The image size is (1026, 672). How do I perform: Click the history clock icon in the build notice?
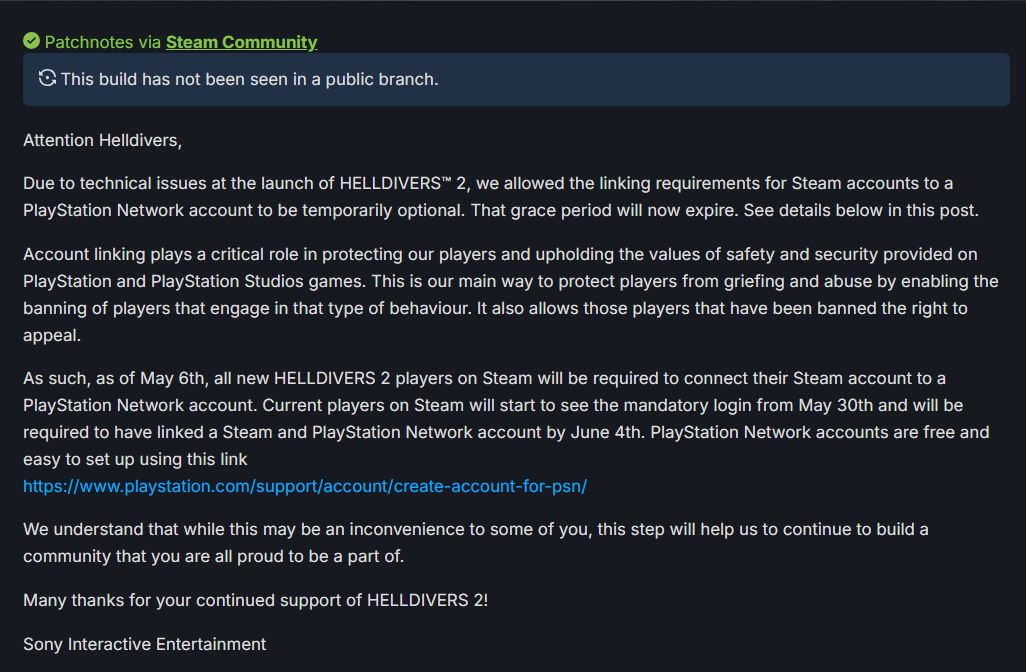[47, 78]
